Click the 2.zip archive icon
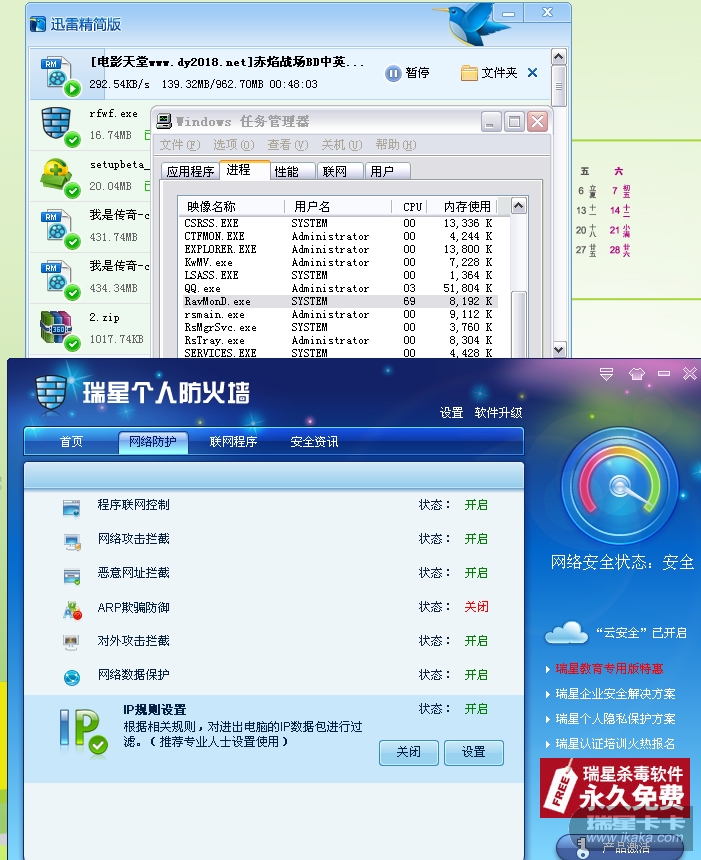Screen dimensions: 701x860 pyautogui.click(x=59, y=330)
